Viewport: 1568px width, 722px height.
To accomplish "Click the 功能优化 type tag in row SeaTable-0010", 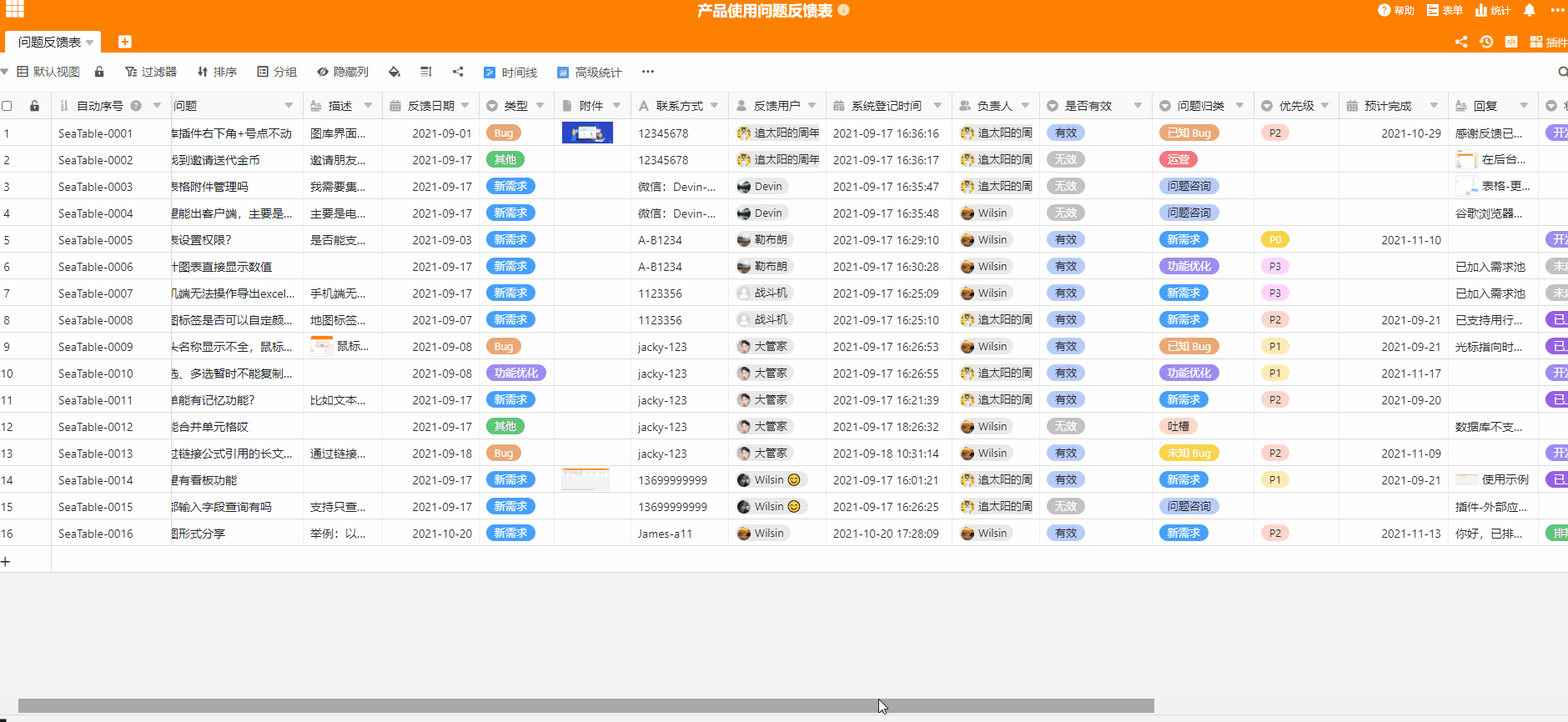I will tap(516, 373).
